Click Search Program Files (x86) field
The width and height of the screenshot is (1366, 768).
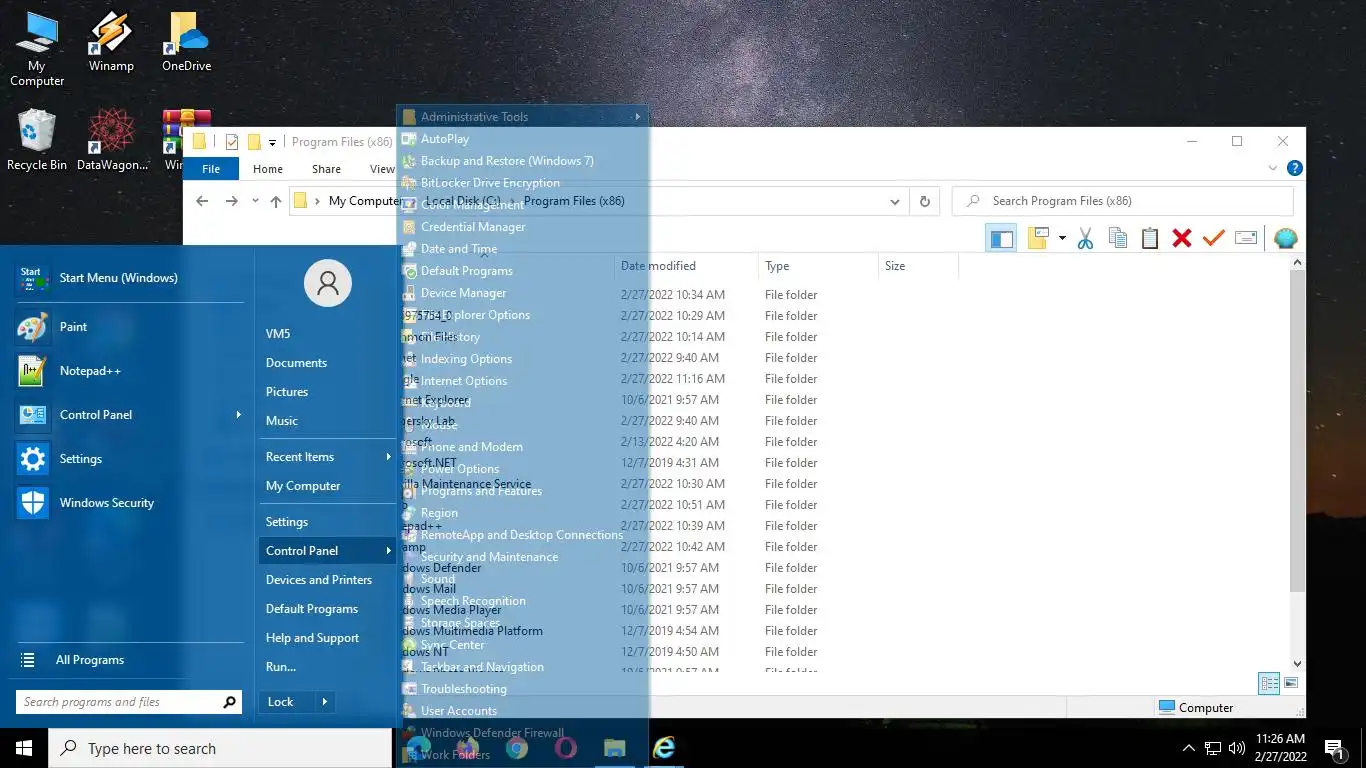[1122, 201]
